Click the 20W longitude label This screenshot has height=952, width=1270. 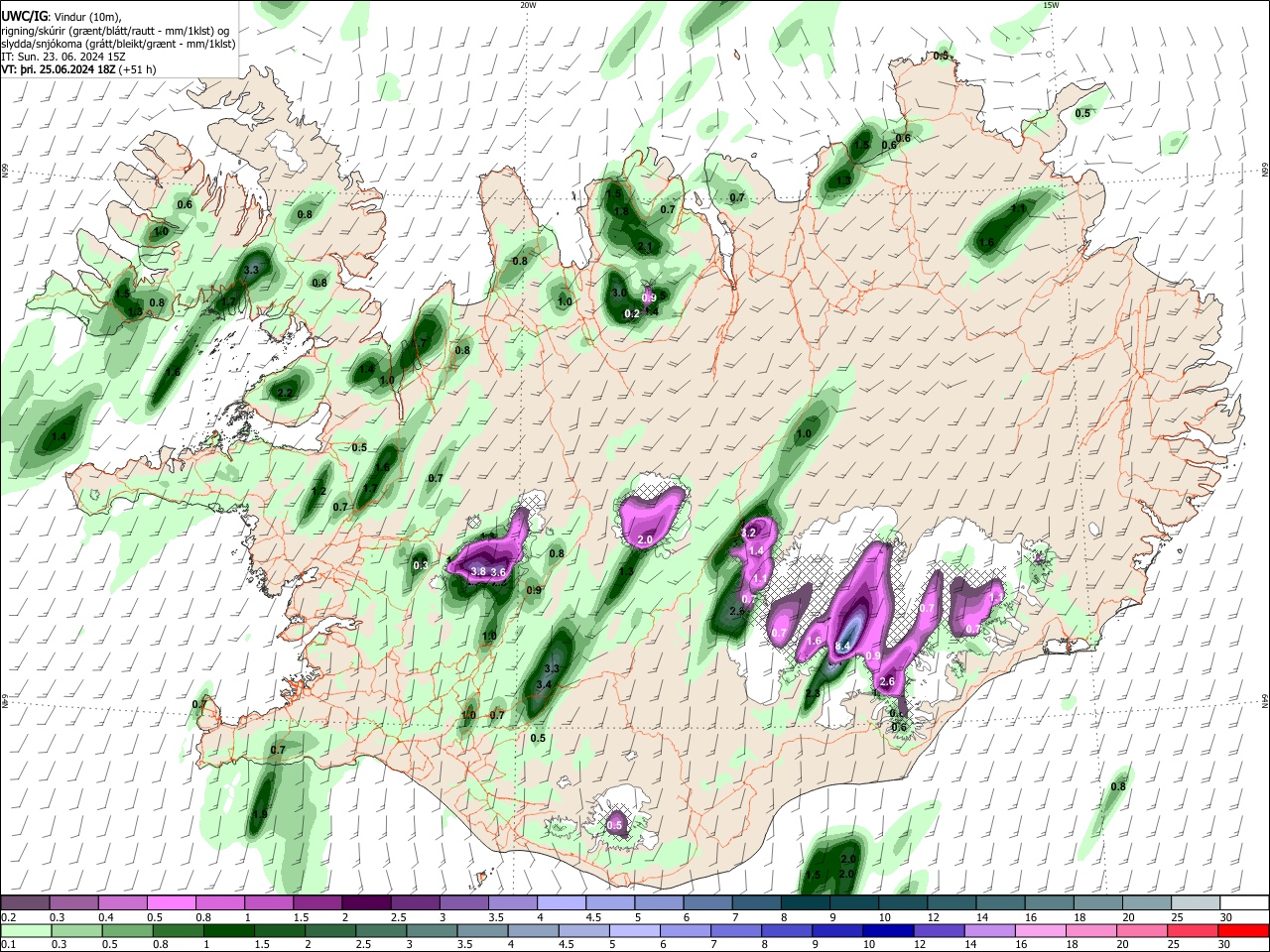point(528,5)
